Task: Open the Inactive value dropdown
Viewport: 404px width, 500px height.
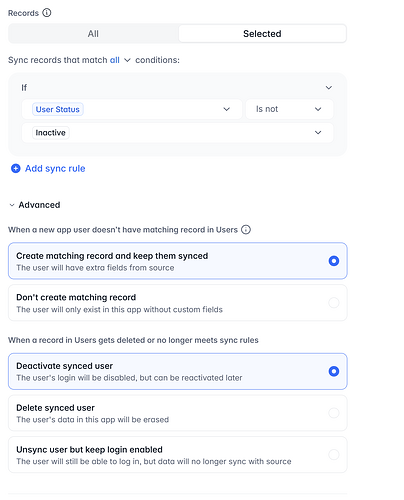Action: click(177, 133)
